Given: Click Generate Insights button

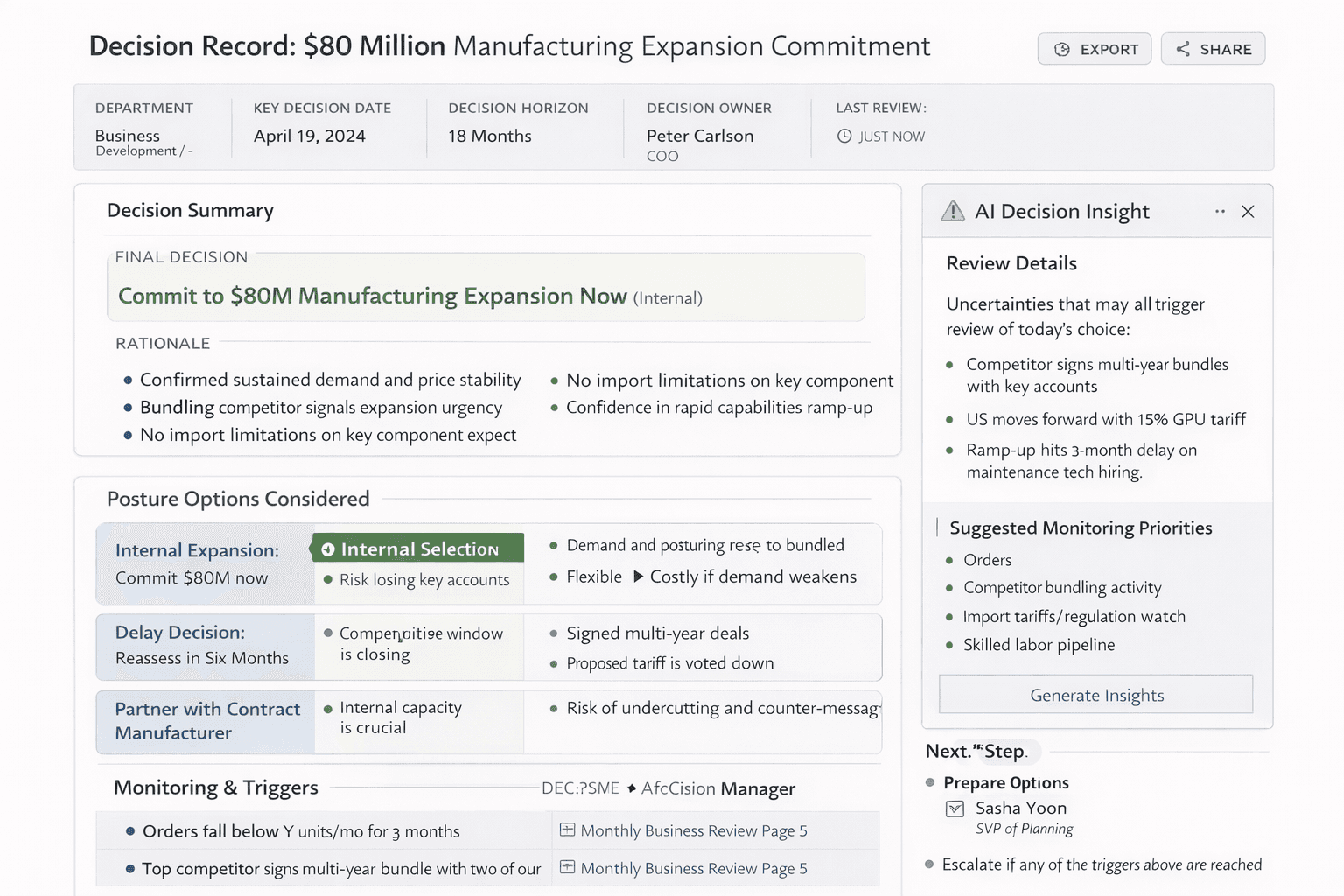Looking at the screenshot, I should 1095,695.
